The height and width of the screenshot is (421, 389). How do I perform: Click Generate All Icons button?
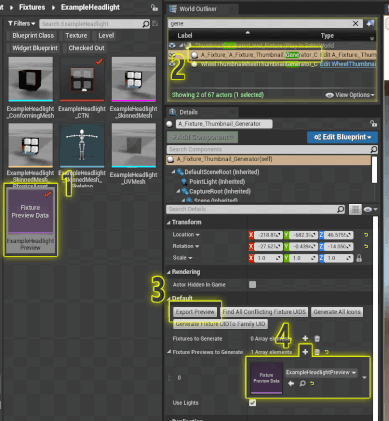[337, 312]
